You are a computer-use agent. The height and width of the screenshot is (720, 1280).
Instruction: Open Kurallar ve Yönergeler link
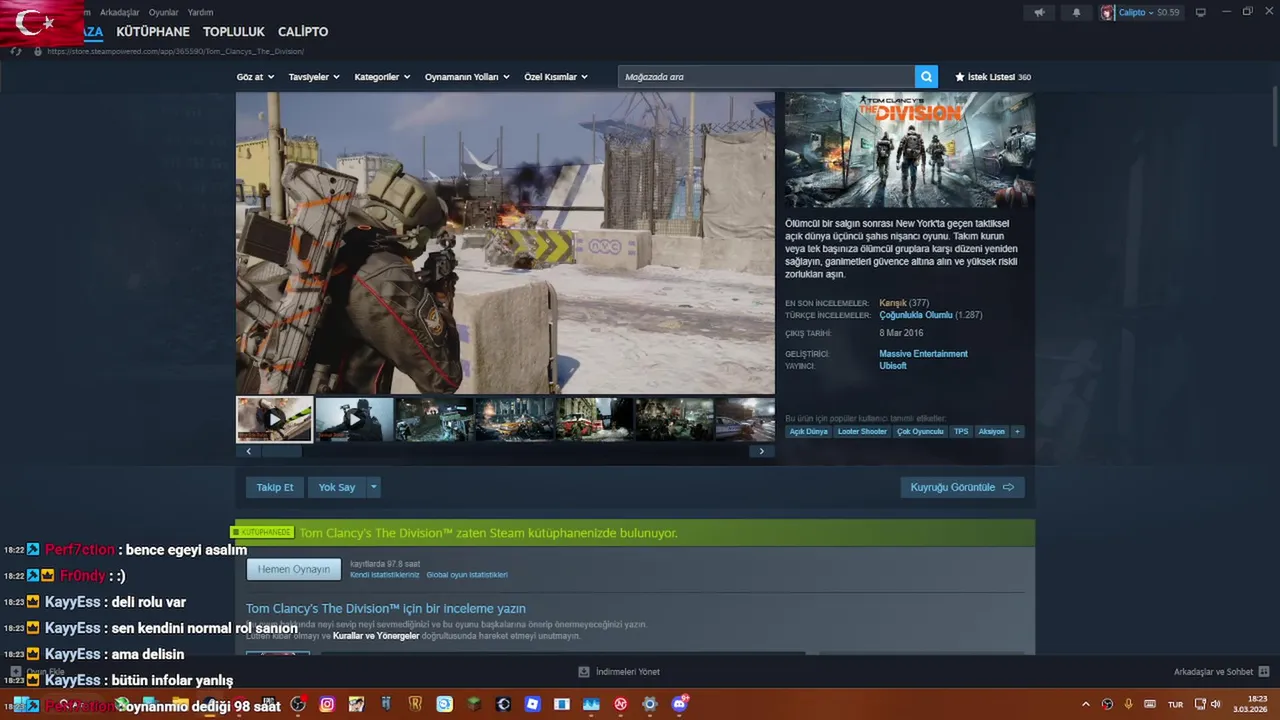[x=376, y=636]
